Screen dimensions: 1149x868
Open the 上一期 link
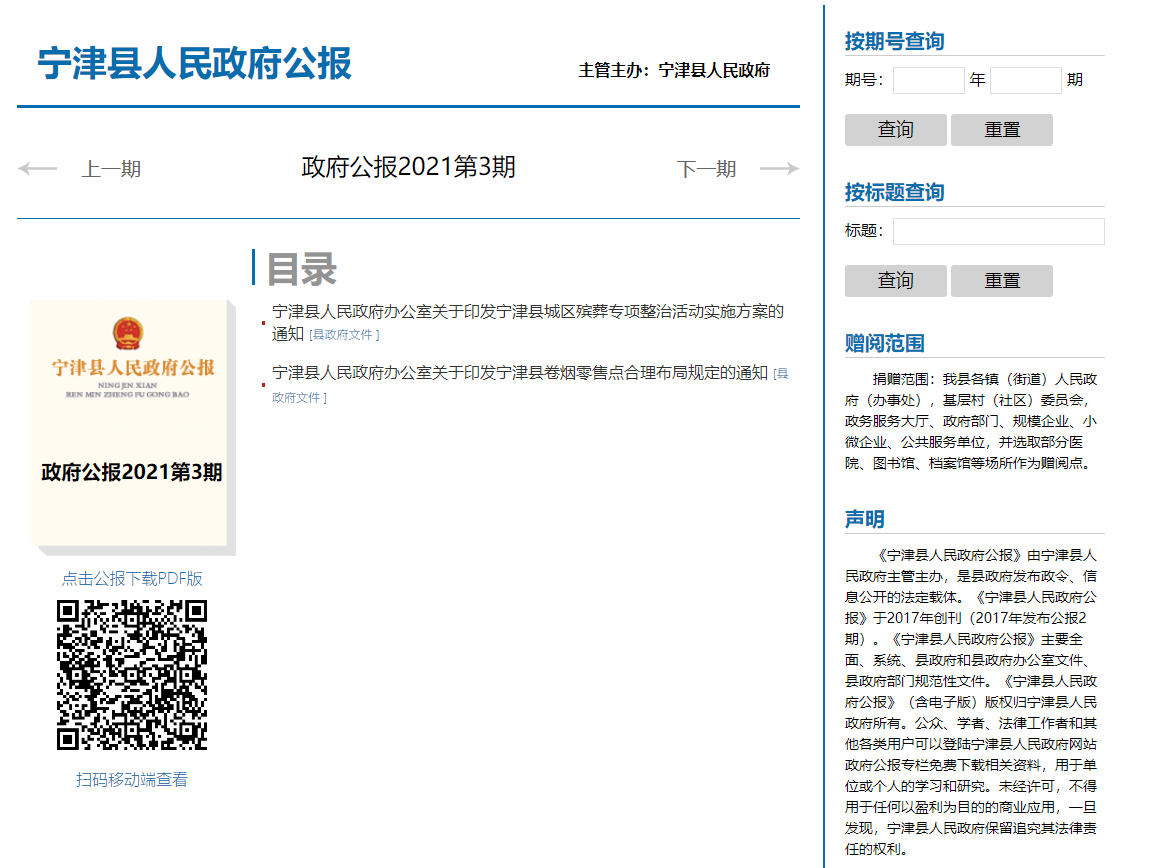111,169
